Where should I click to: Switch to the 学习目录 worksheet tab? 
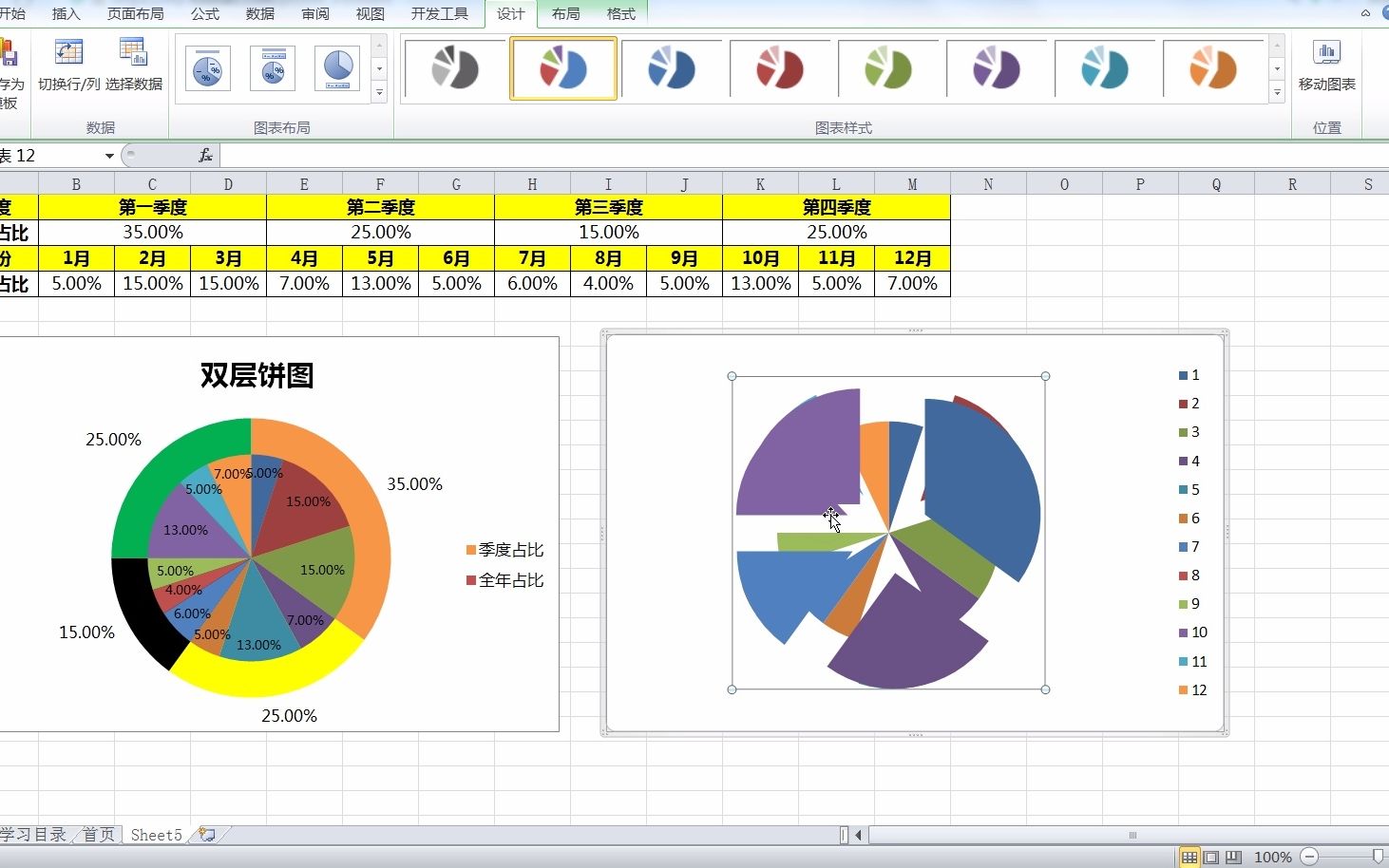33,835
